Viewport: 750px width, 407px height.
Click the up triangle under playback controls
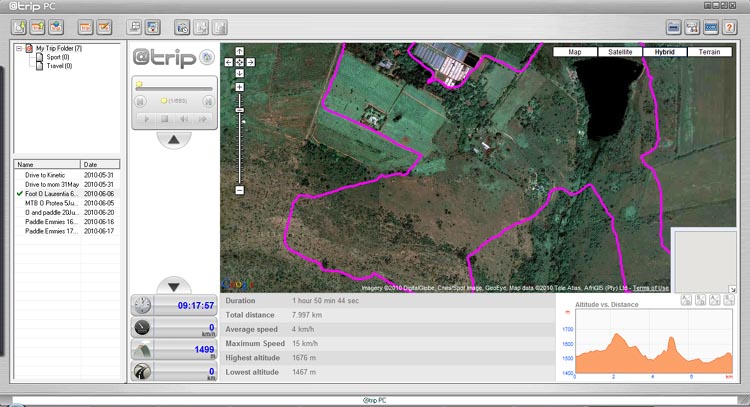(173, 140)
